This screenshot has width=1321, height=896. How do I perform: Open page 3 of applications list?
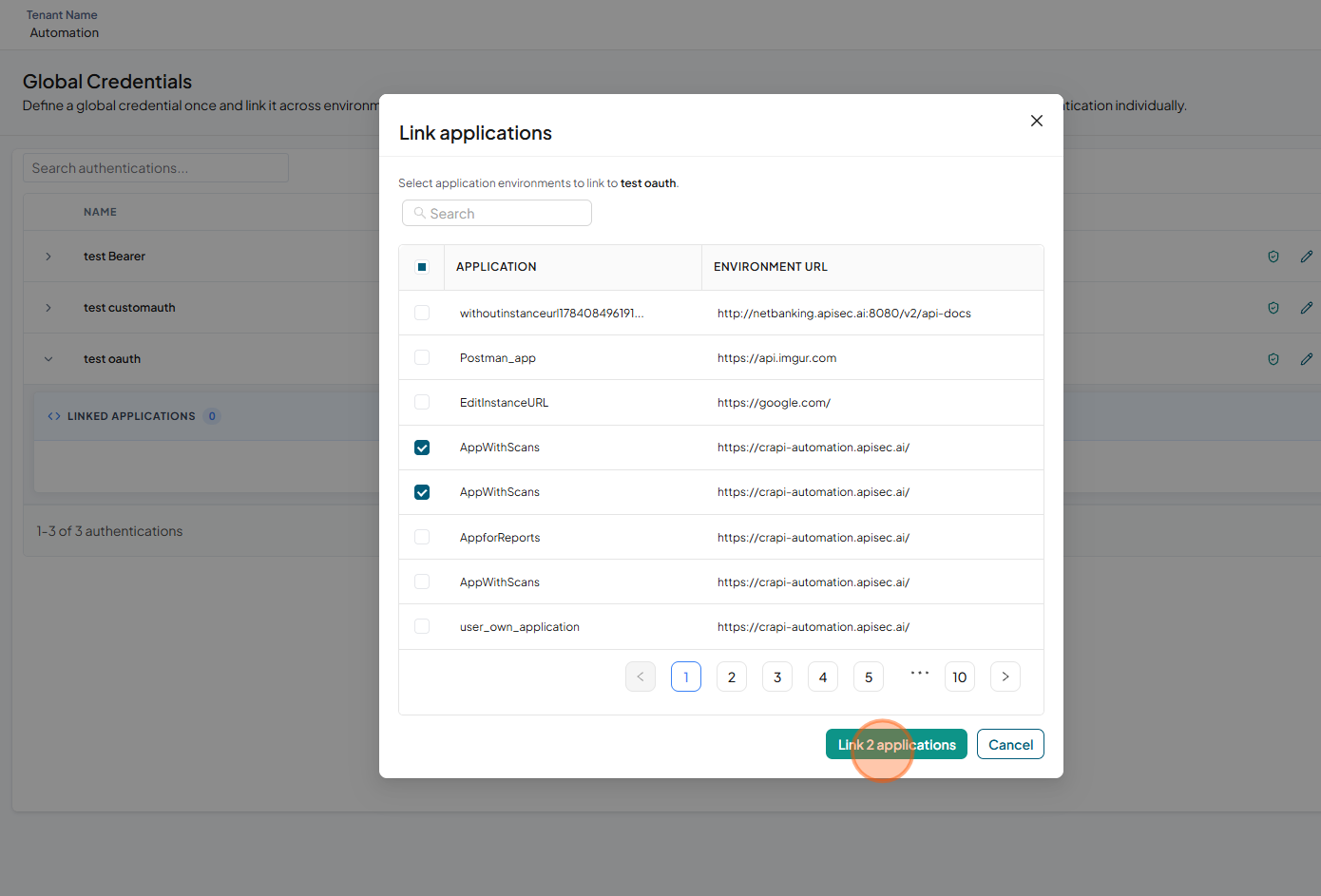coord(777,677)
